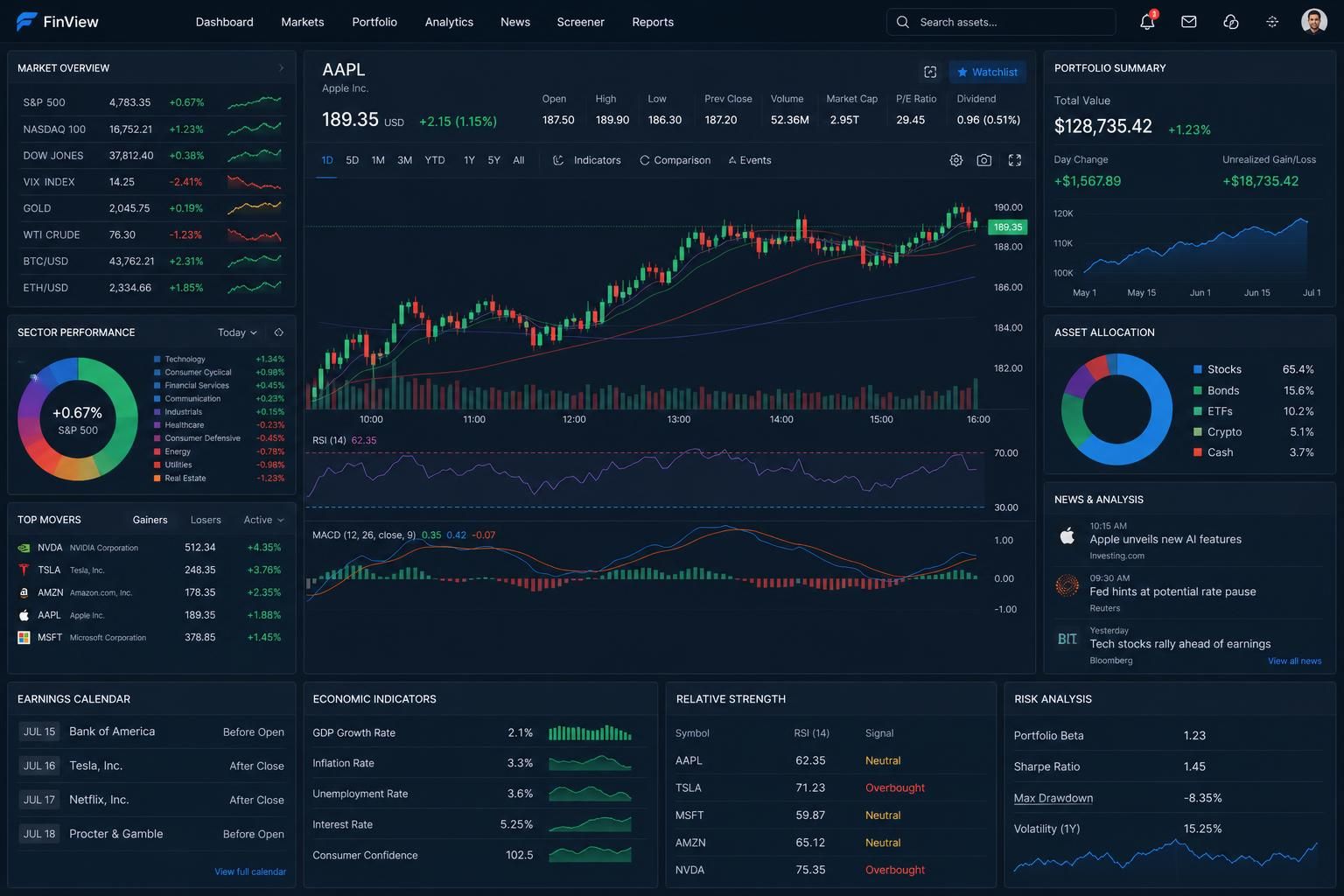Navigate to Analytics

tap(449, 22)
